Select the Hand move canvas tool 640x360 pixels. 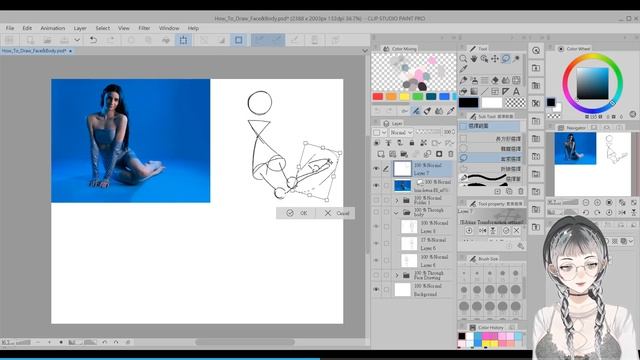tap(474, 59)
